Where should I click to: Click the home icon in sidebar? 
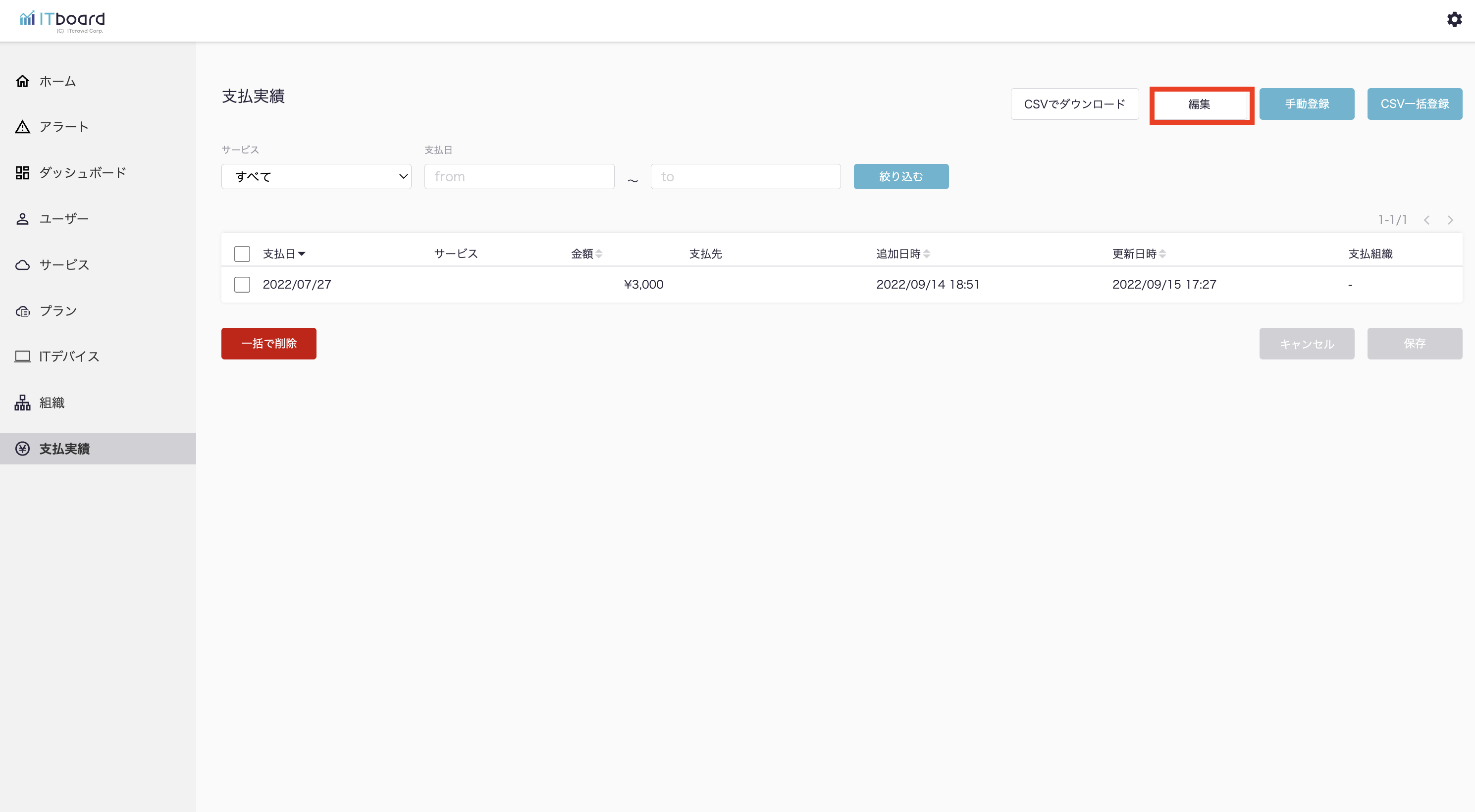(x=22, y=81)
